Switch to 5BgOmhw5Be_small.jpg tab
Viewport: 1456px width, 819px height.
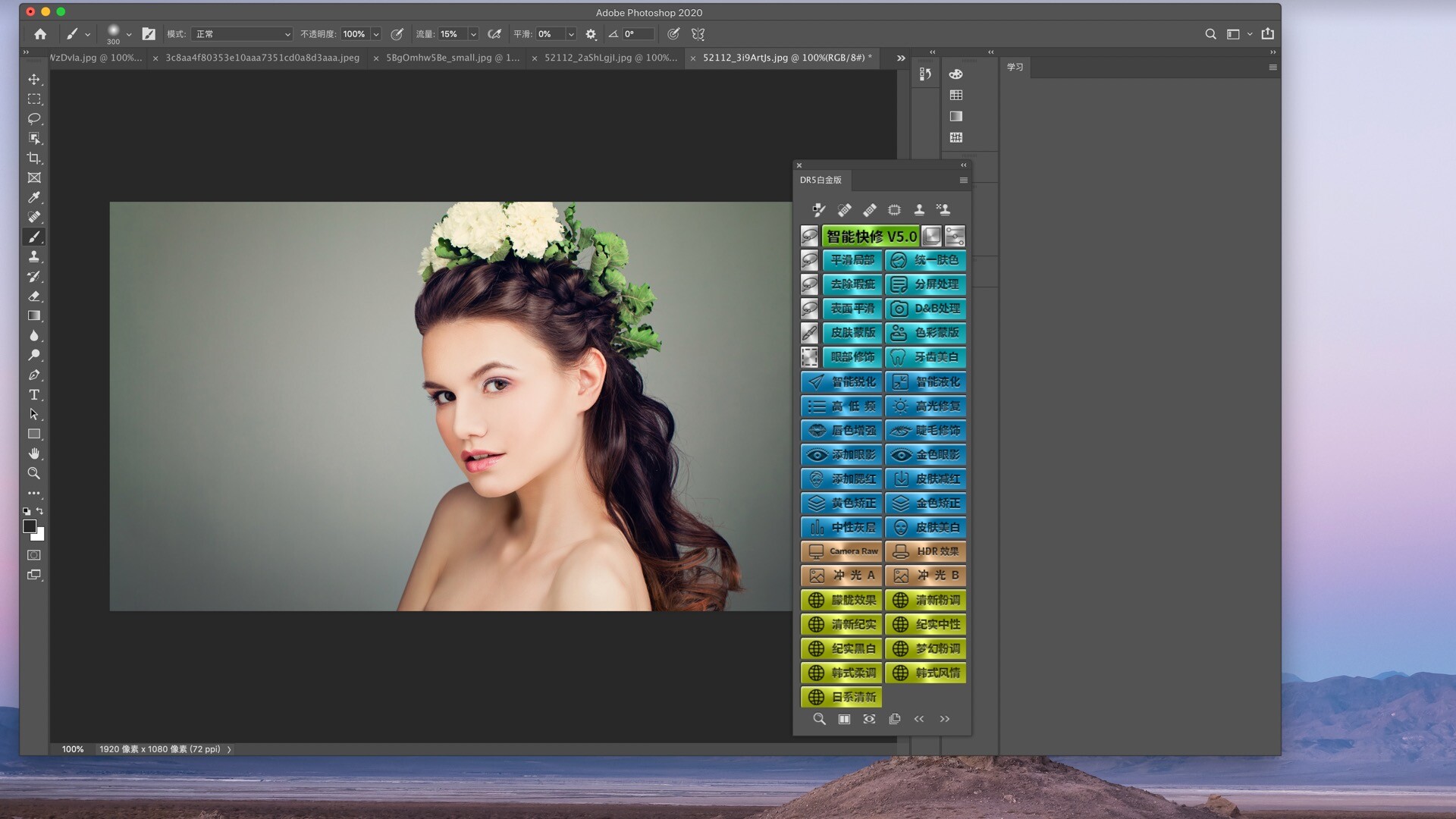pos(453,58)
